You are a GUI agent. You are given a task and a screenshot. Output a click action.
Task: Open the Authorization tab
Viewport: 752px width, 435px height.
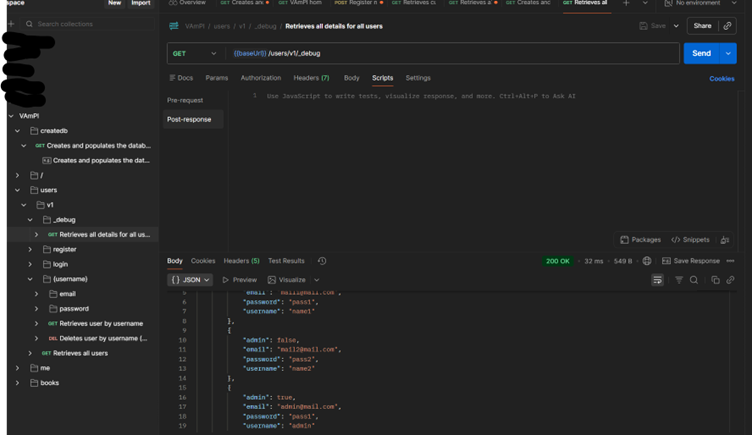pos(260,78)
